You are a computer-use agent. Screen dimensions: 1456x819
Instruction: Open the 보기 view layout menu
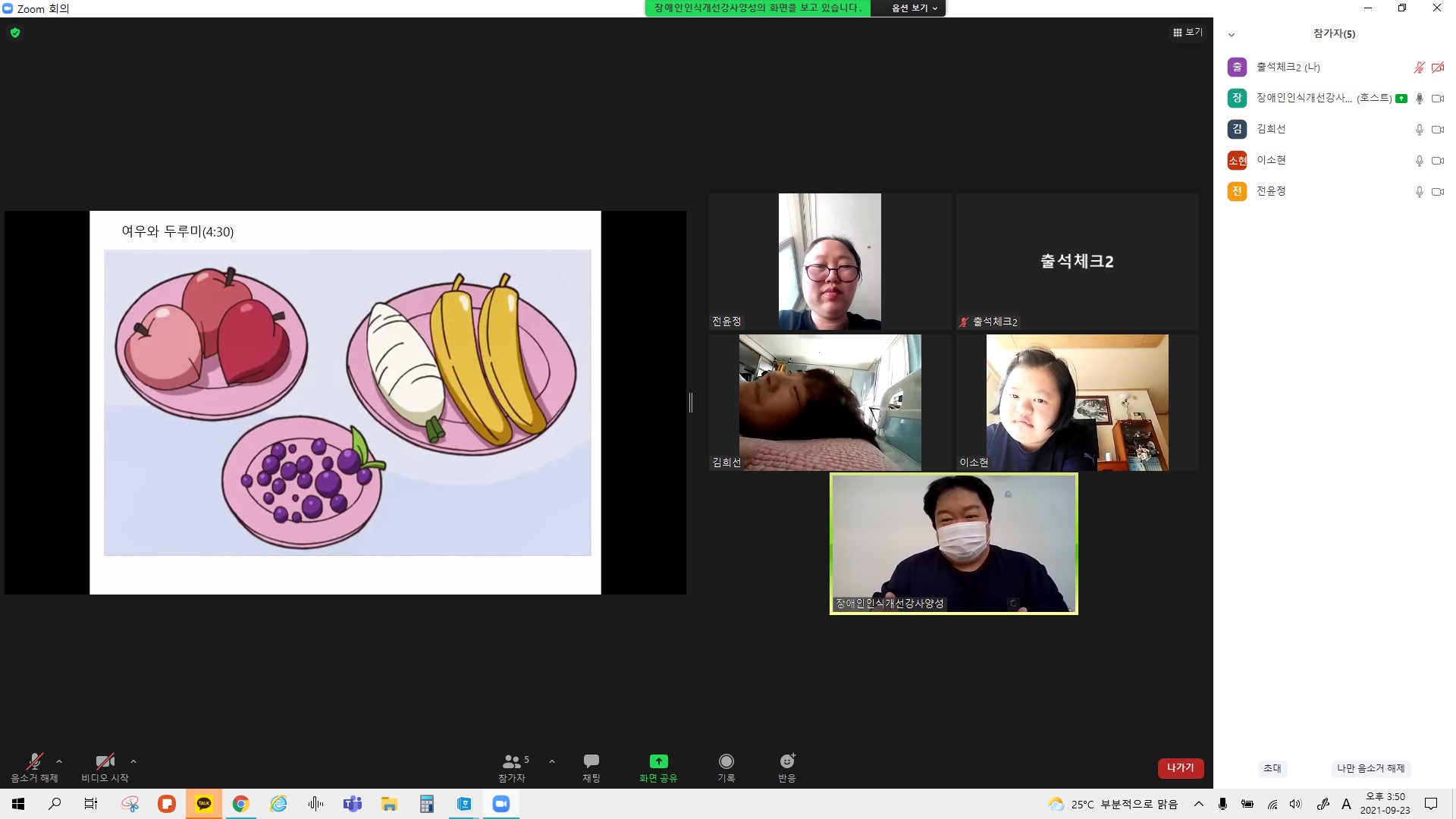(x=1188, y=32)
